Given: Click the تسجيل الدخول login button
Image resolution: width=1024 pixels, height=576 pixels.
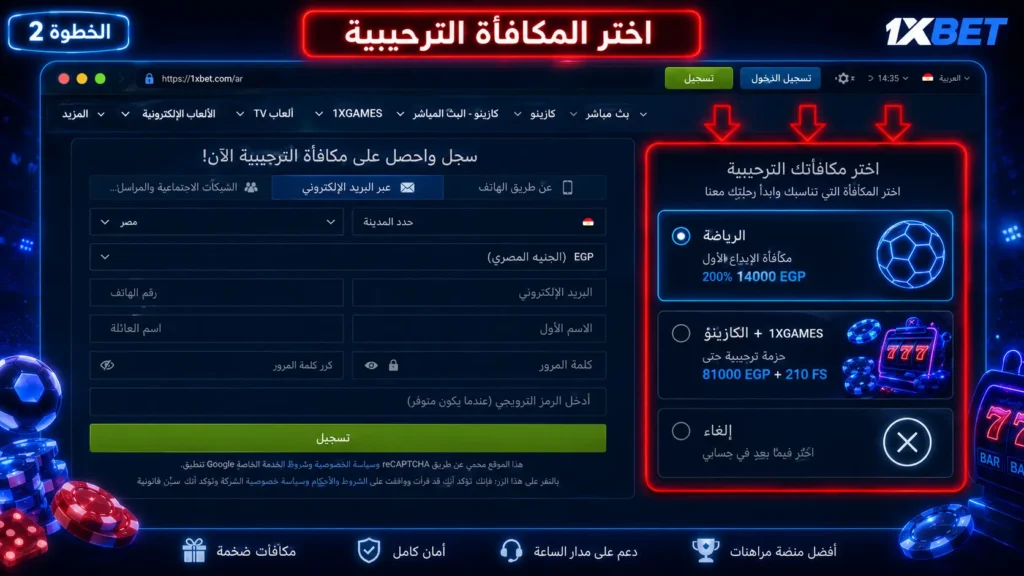Looking at the screenshot, I should point(780,78).
